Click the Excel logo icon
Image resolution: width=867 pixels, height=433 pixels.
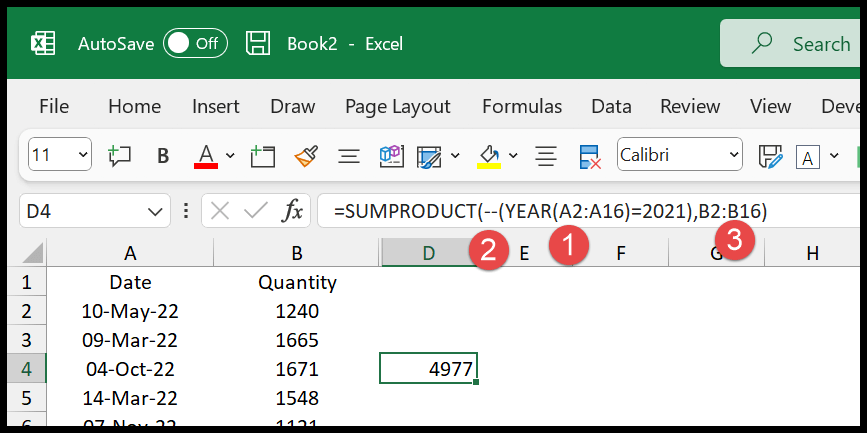[x=43, y=44]
